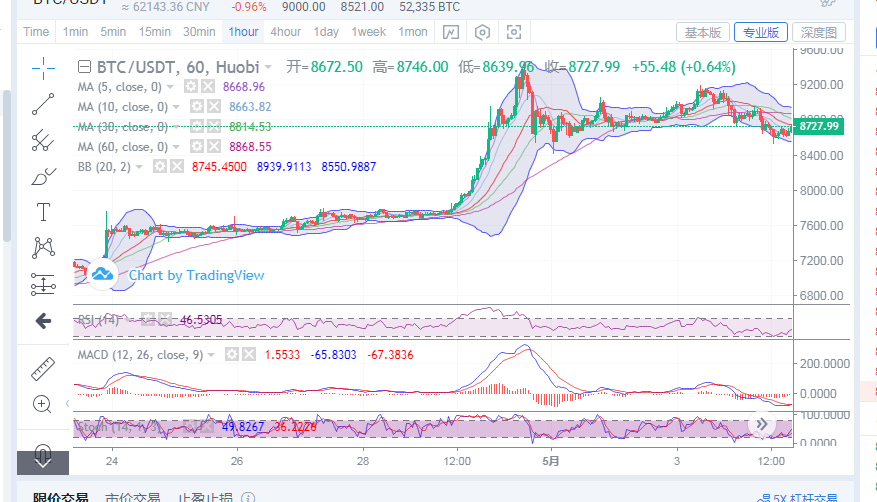This screenshot has width=877, height=502.
Task: Click the TradingView cloud logo
Action: coord(102,274)
